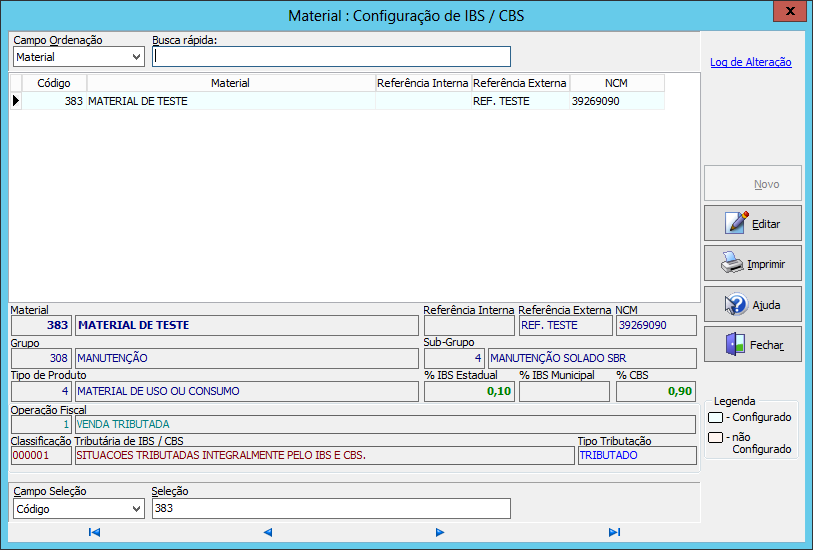Click Referência Externa column header

pyautogui.click(x=519, y=83)
